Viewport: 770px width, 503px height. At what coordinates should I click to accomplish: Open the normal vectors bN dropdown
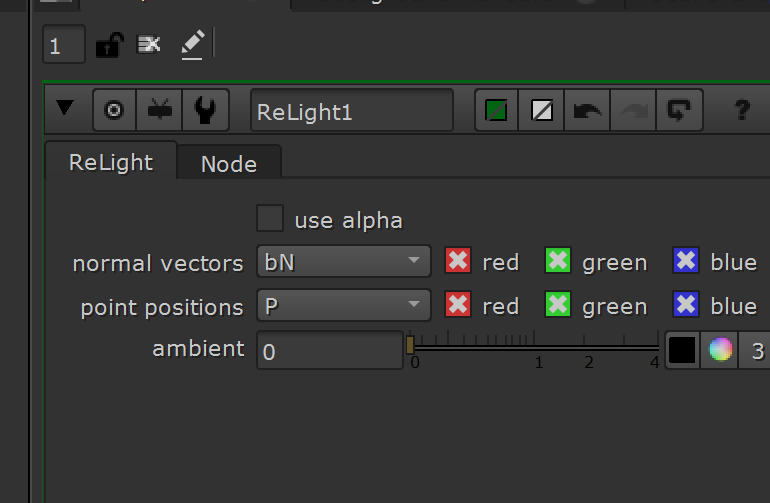(x=344, y=261)
